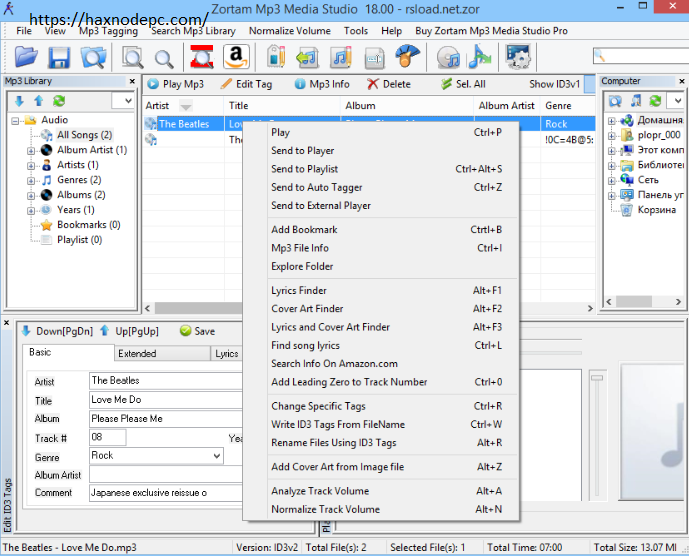
Task: Click the folder search toolbar icon
Action: point(93,57)
